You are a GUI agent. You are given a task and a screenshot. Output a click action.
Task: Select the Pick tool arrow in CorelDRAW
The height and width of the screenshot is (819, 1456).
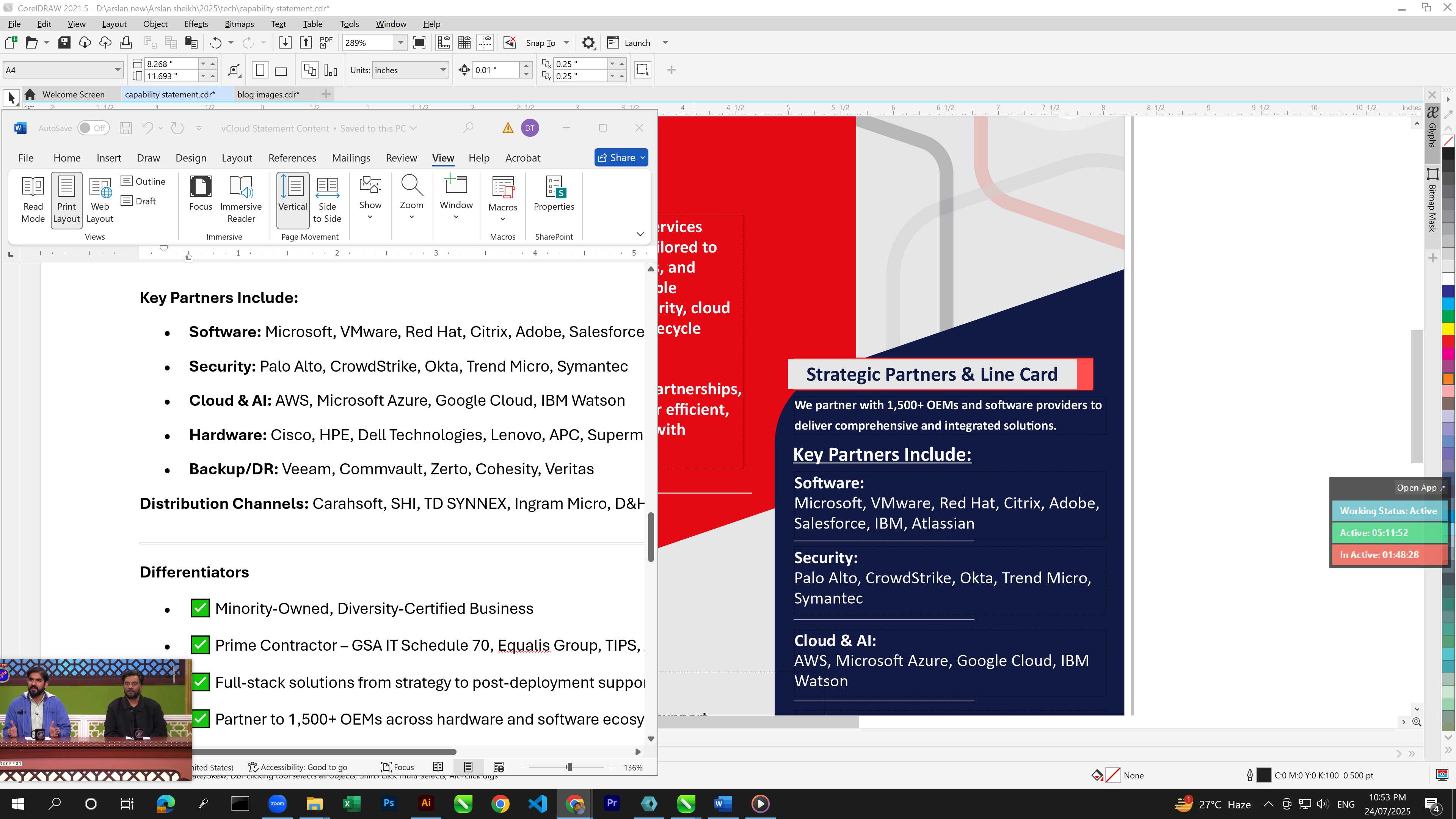coord(11,97)
